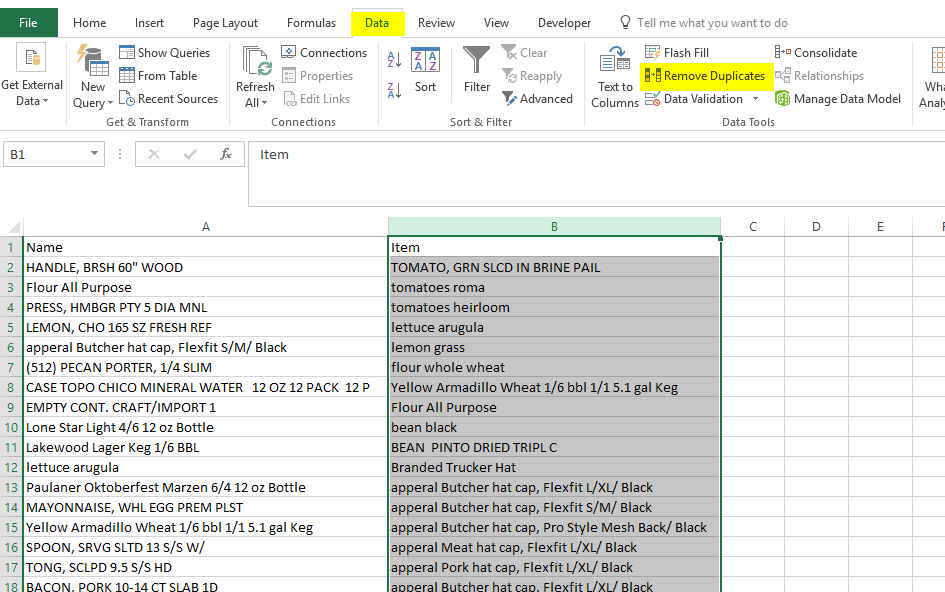Run Flash Fill
945x592 pixels.
[x=677, y=52]
